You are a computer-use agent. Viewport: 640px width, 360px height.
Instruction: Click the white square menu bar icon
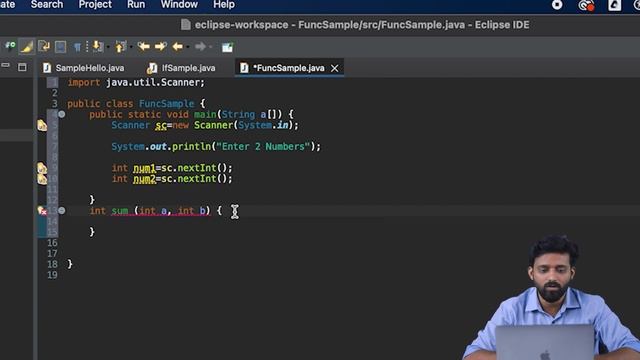[x=614, y=5]
